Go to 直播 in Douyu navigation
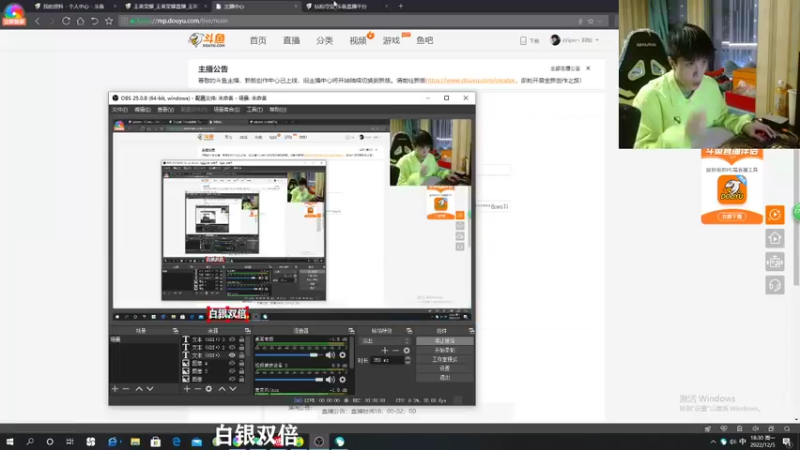800x450 pixels. pos(291,40)
